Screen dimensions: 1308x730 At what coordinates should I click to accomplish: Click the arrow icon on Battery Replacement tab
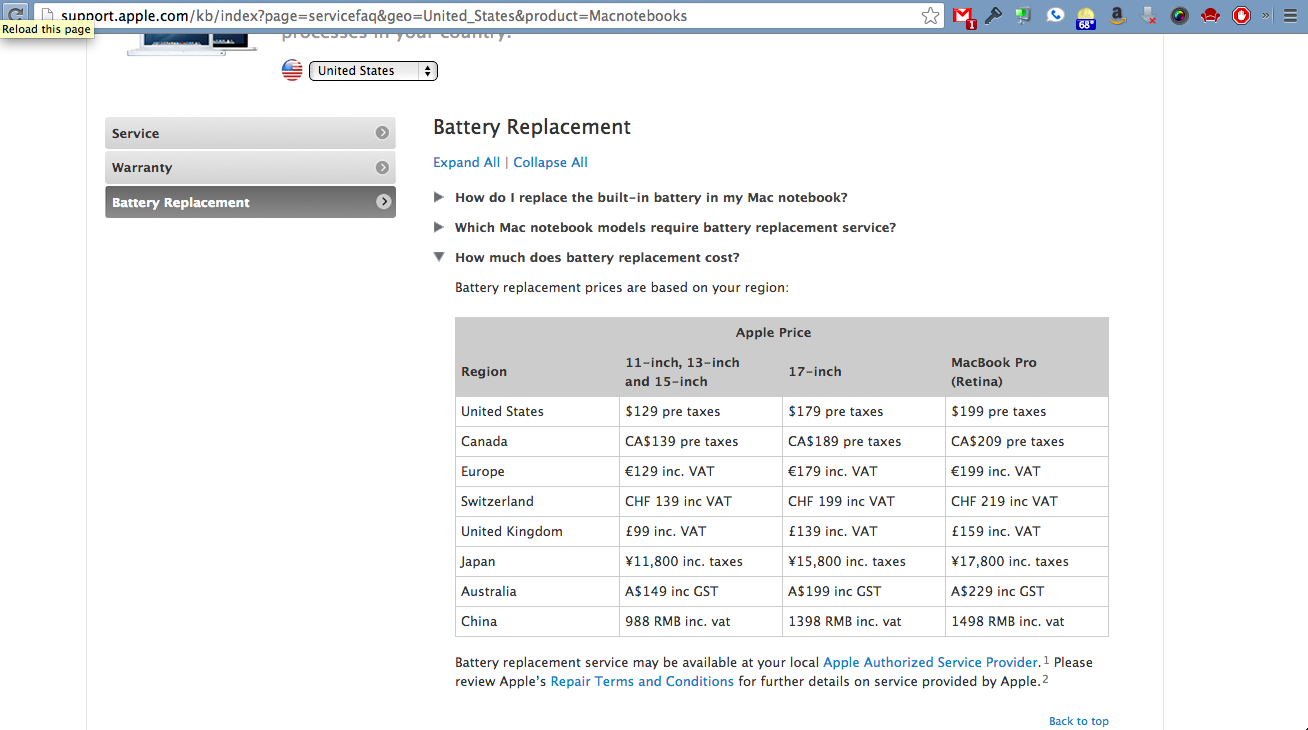(x=382, y=202)
